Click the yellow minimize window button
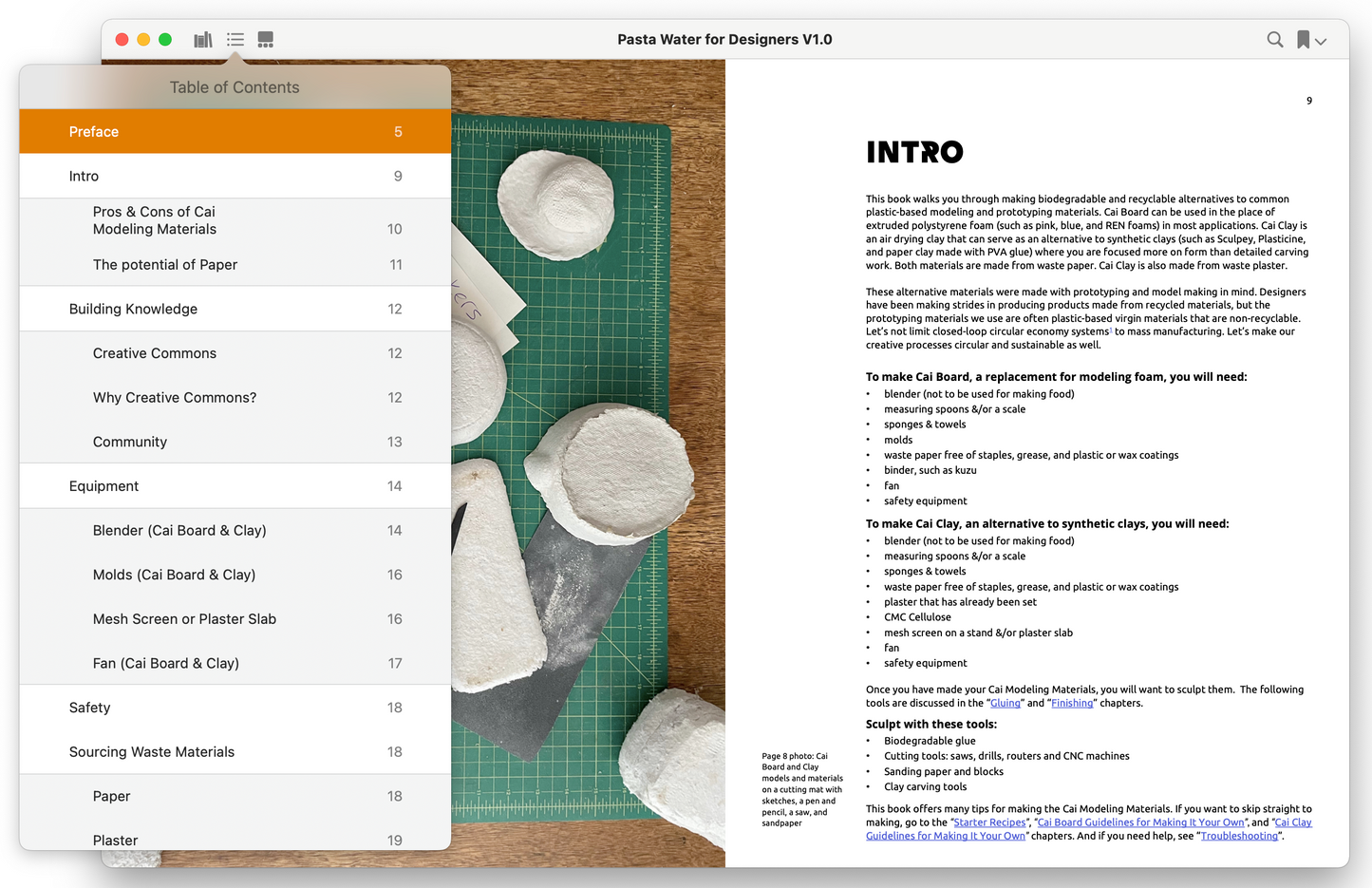Screen dimensions: 1372x888 pos(143,40)
